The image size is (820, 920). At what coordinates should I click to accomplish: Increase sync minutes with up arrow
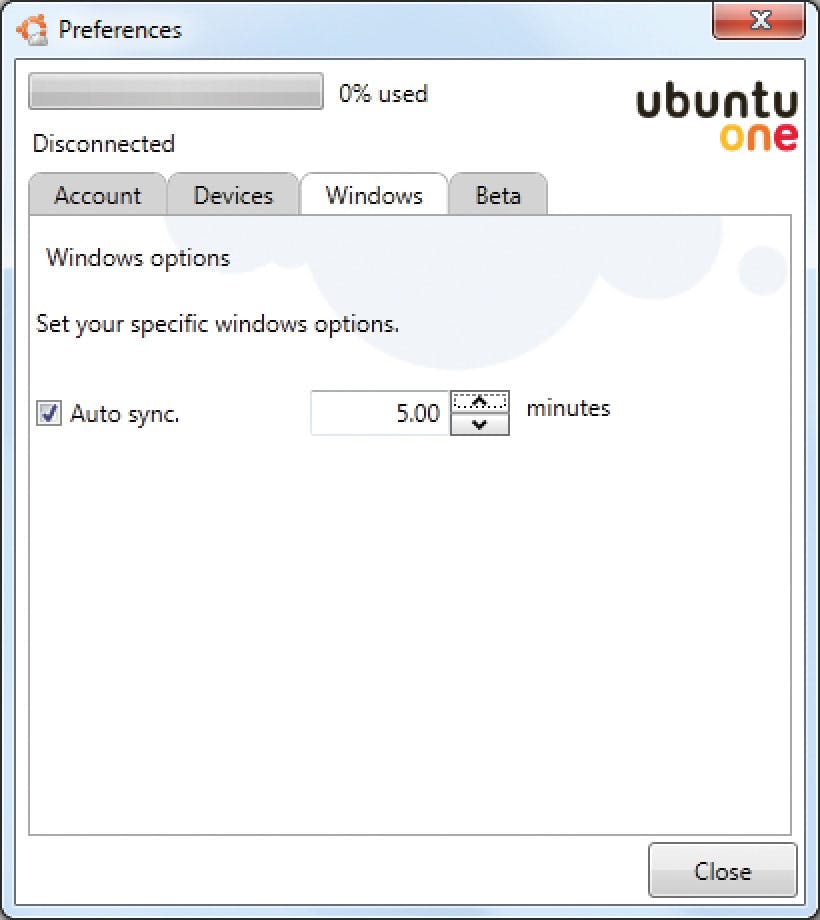480,401
